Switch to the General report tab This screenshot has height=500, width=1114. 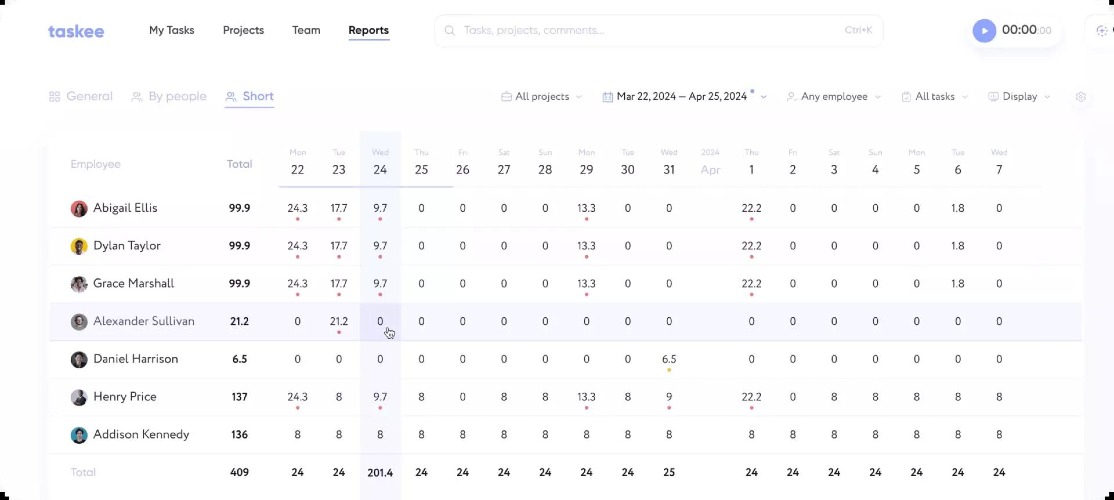[x=80, y=97]
